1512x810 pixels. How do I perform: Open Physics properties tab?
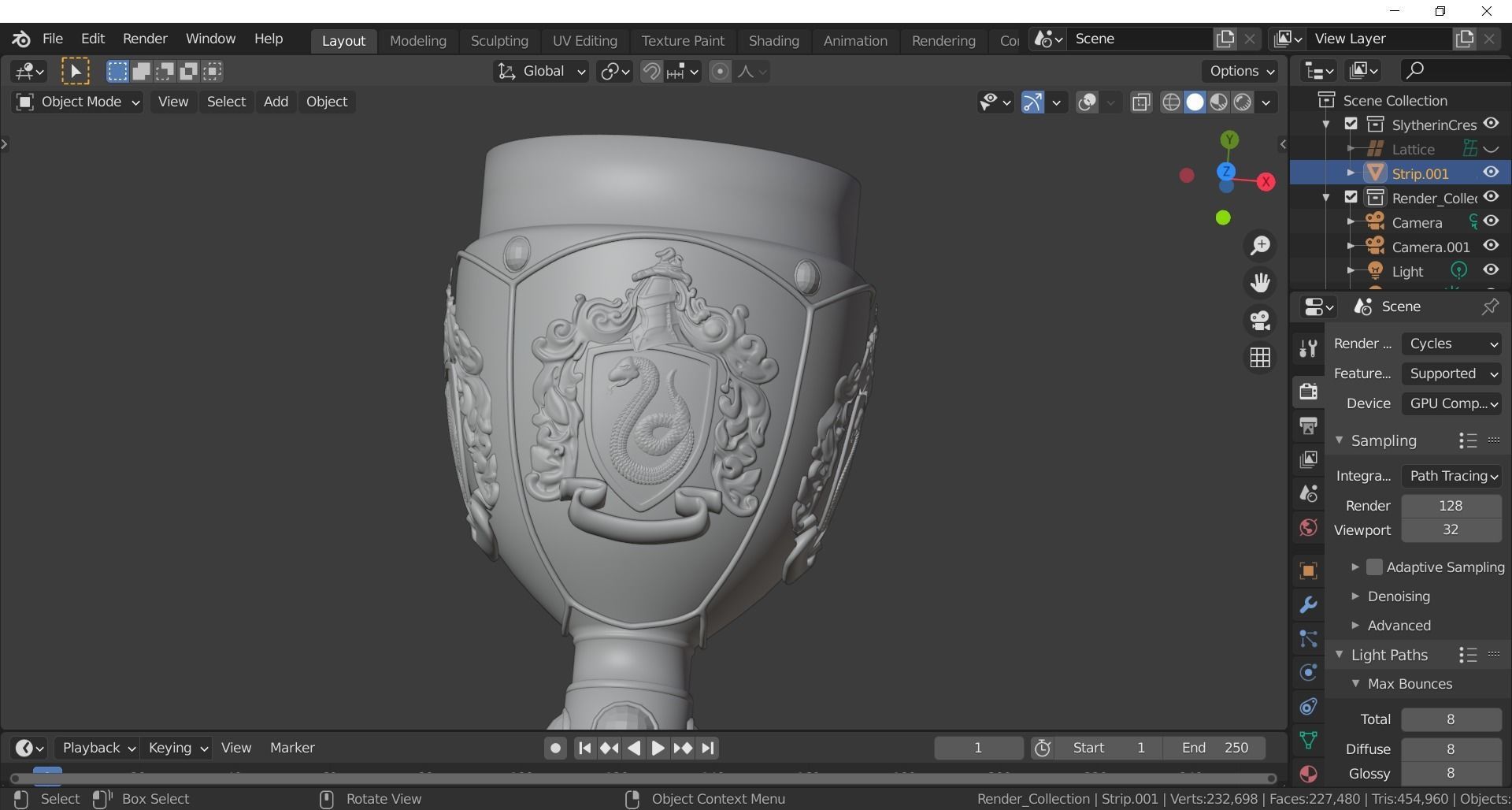click(1309, 673)
